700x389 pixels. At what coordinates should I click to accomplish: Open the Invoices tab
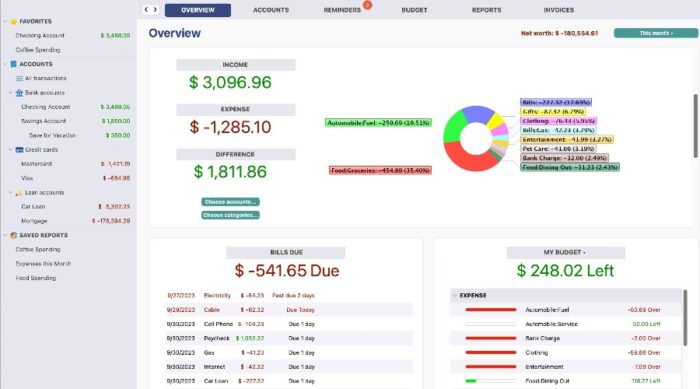pos(559,10)
